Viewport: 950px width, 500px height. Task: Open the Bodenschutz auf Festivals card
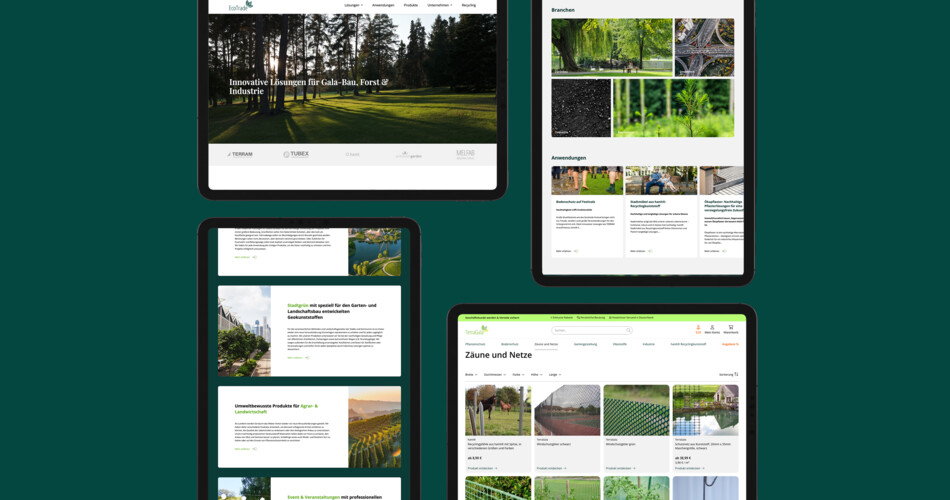[x=587, y=212]
